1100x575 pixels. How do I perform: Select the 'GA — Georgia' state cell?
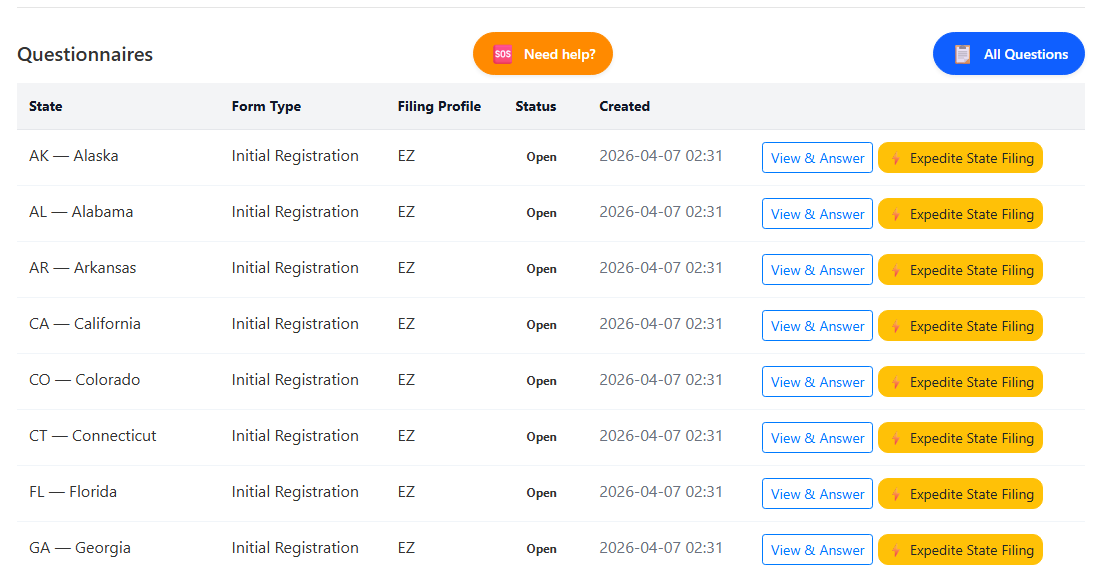click(80, 548)
